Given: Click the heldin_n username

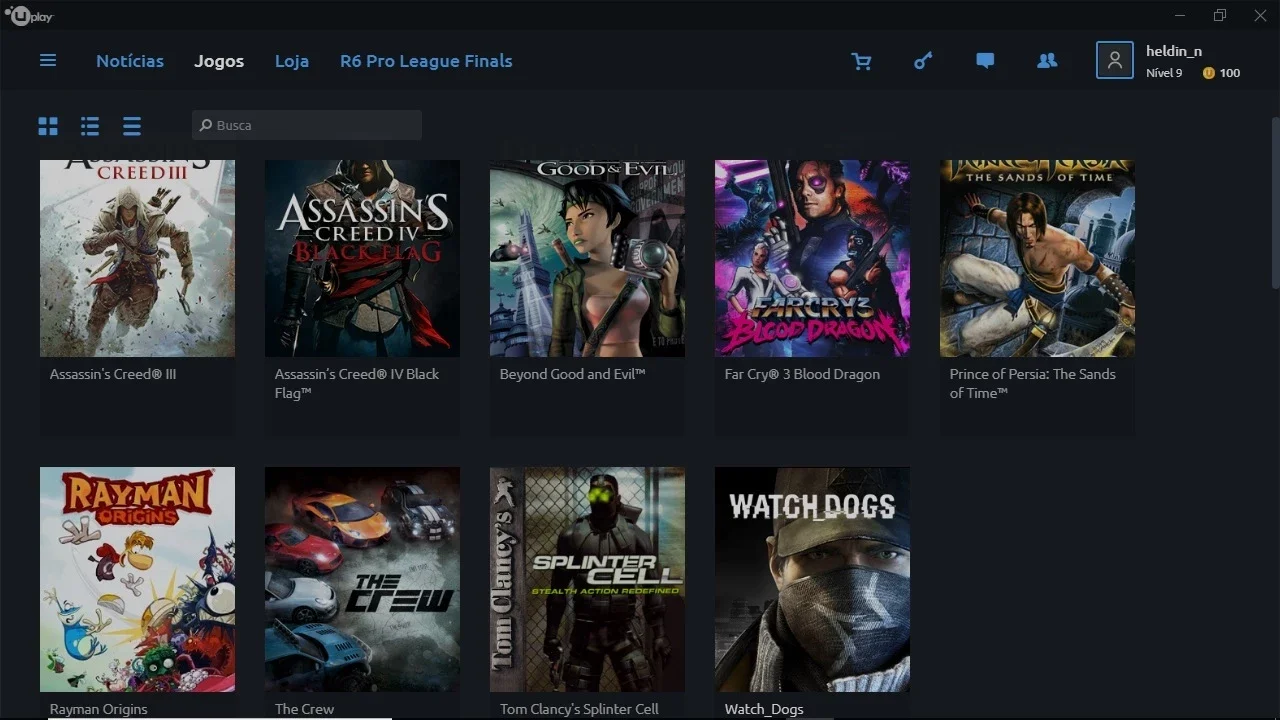Looking at the screenshot, I should coord(1174,51).
